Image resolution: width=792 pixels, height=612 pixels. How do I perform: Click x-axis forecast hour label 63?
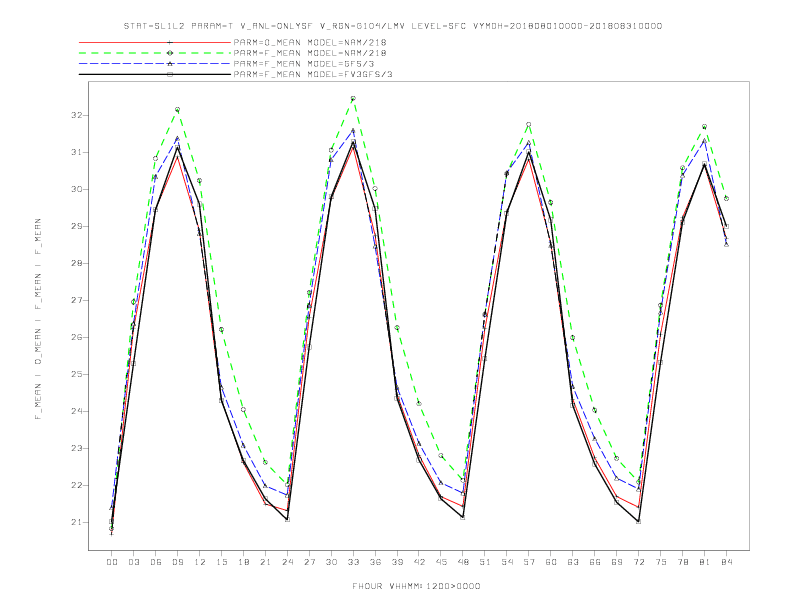[x=573, y=562]
